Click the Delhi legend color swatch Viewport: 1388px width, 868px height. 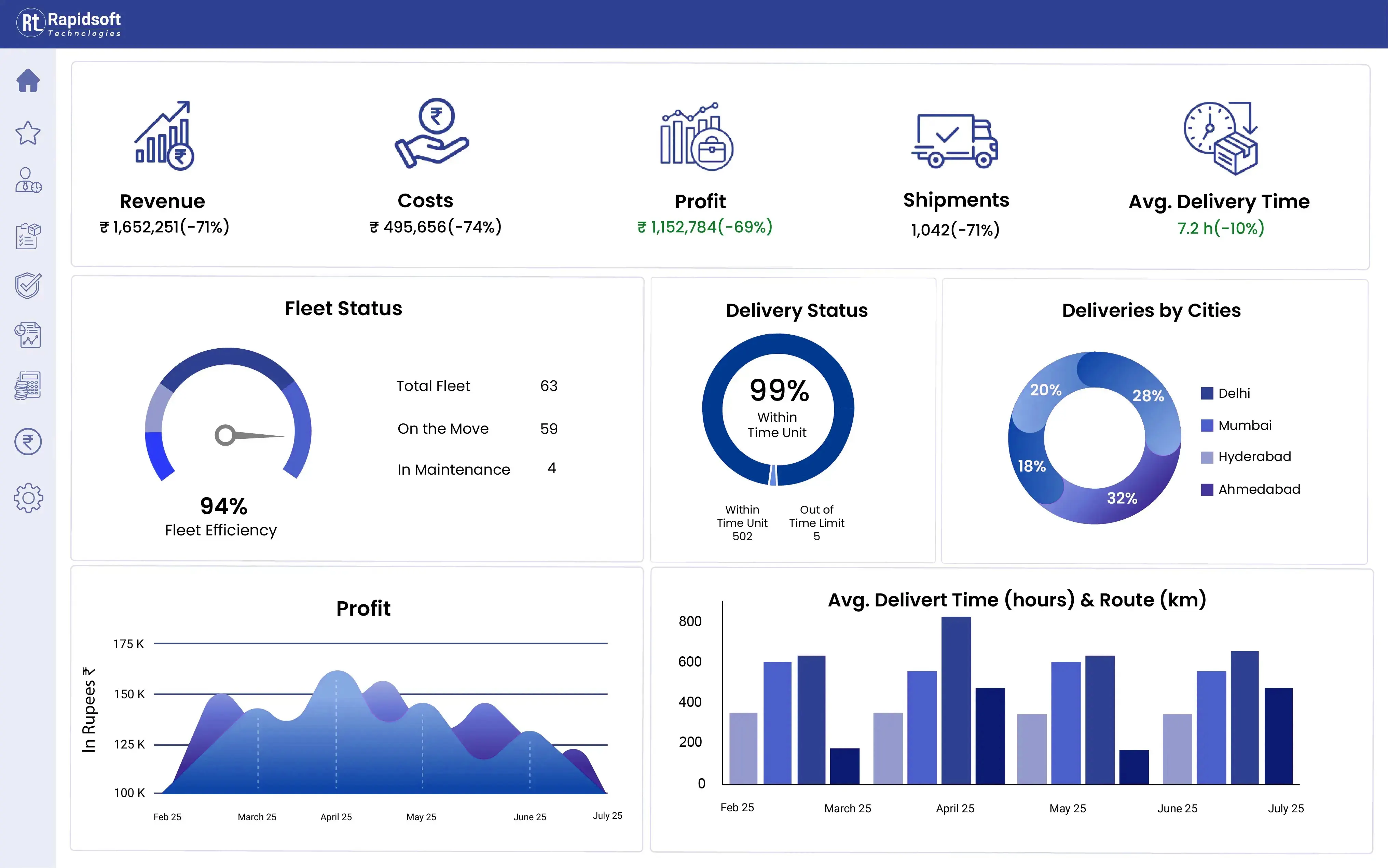click(1207, 393)
